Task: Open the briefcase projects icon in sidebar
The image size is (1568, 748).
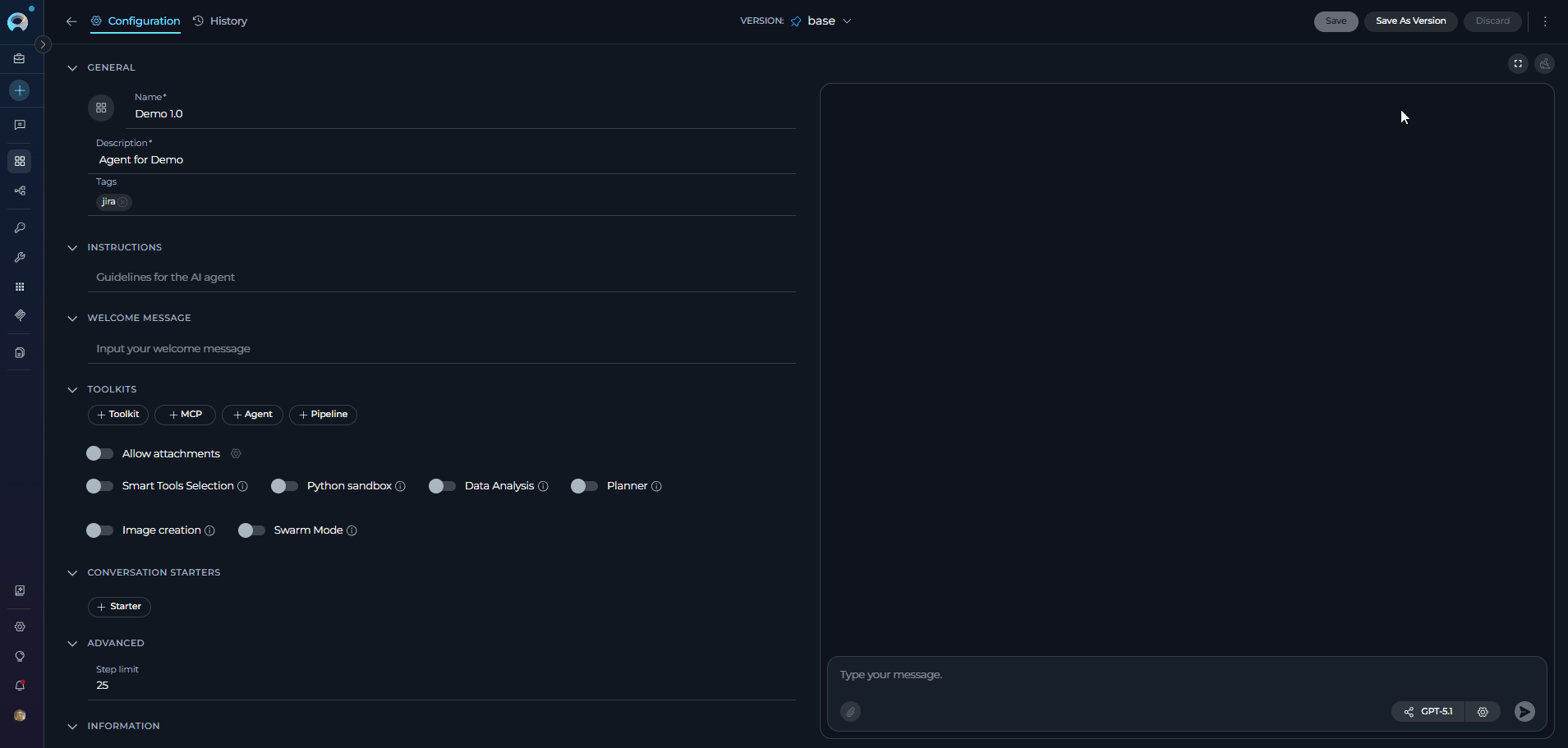Action: point(20,59)
